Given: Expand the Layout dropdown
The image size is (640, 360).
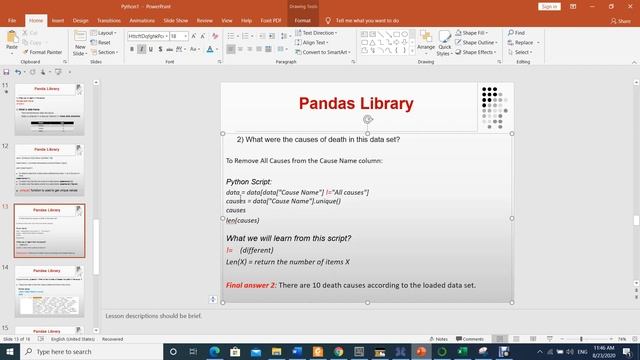Looking at the screenshot, I should 104,33.
